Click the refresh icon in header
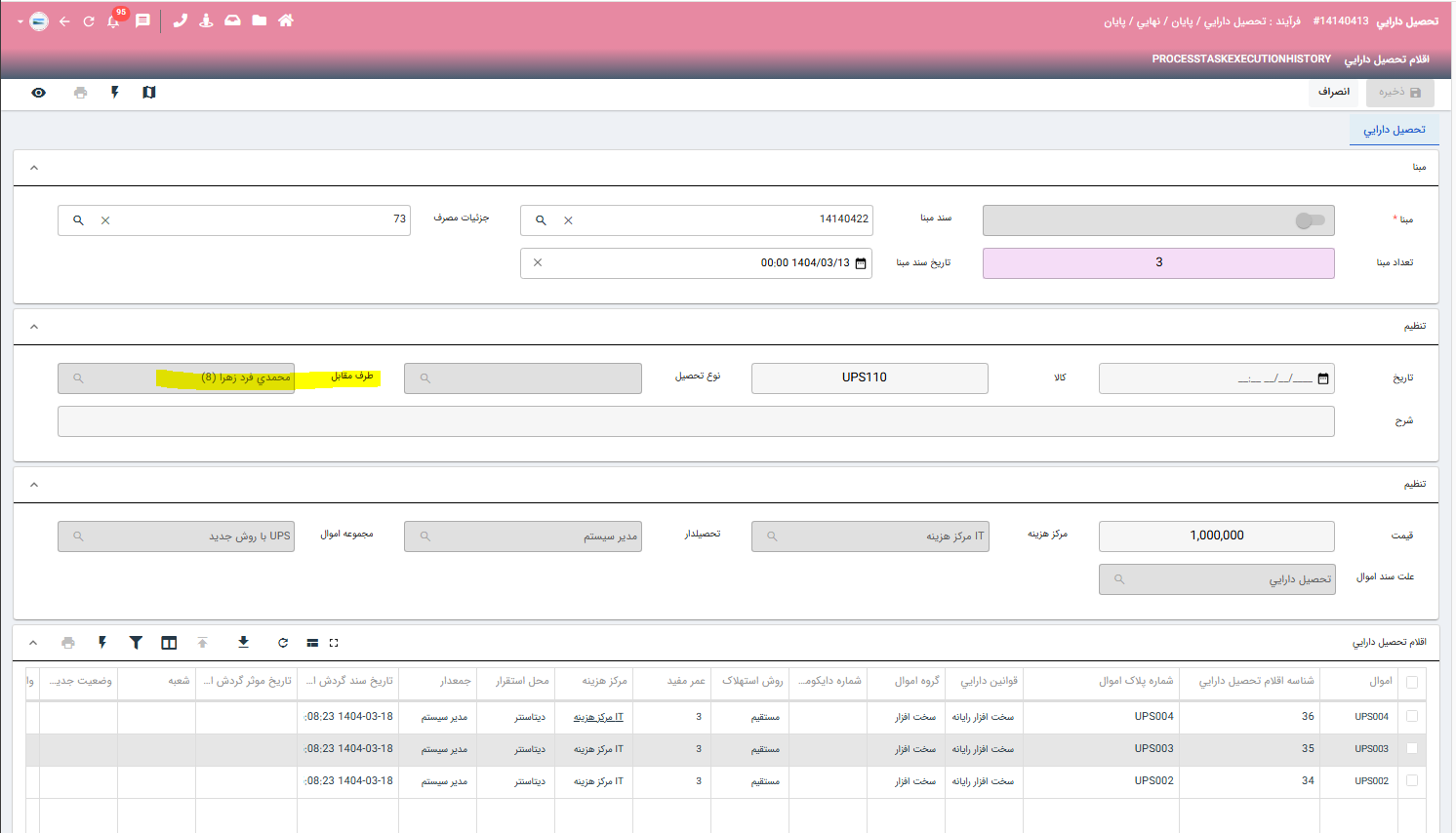The width and height of the screenshot is (1456, 833). (89, 21)
